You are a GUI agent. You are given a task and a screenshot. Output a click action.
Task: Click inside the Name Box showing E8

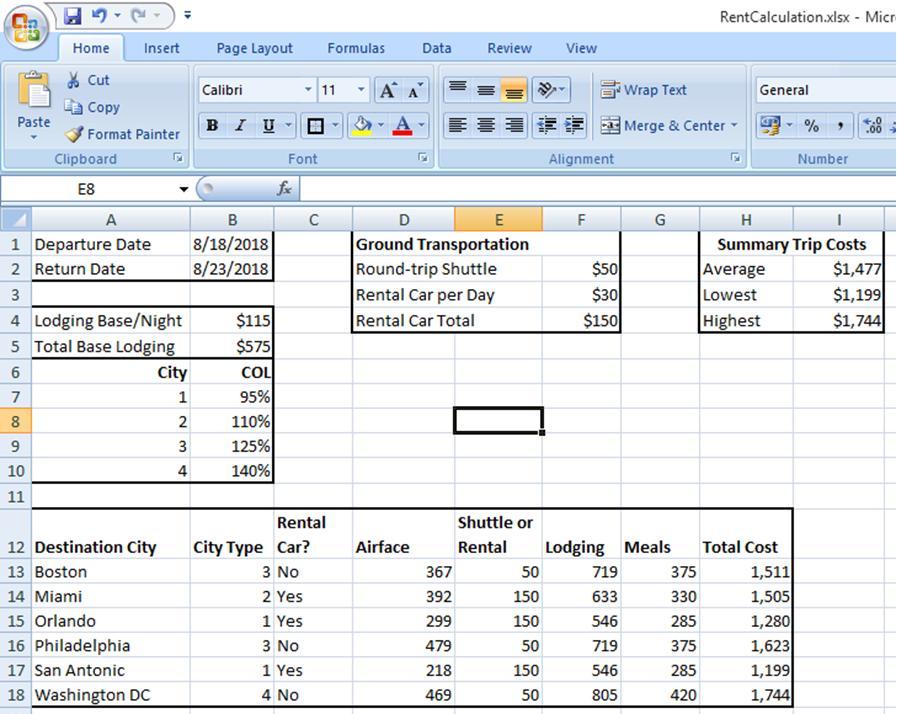pyautogui.click(x=85, y=189)
